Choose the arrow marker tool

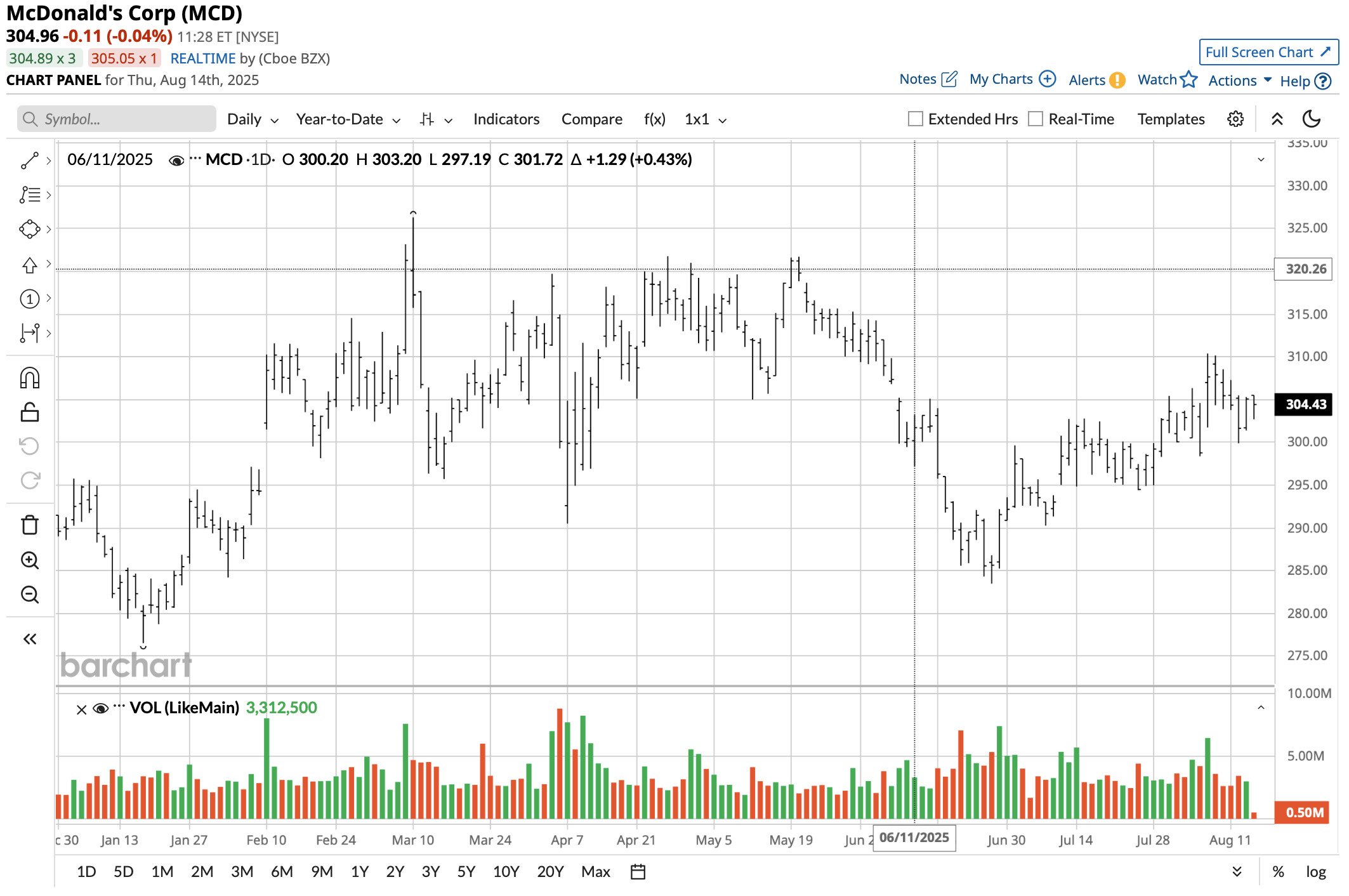pos(29,265)
